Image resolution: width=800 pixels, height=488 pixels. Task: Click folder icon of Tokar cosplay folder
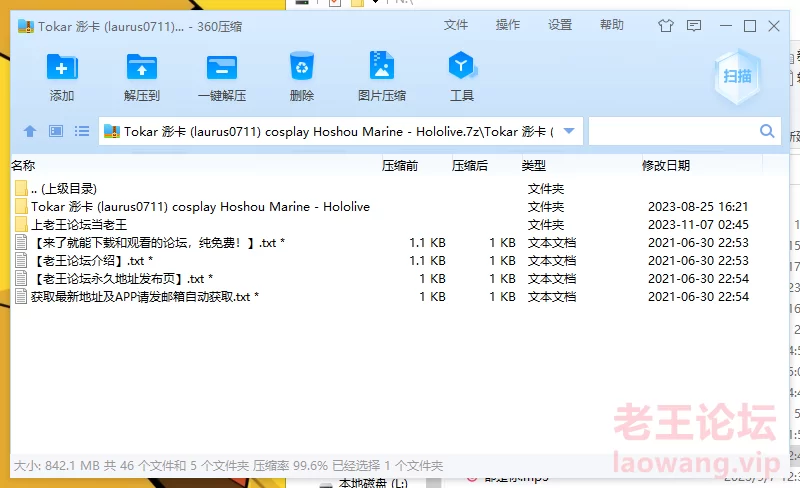[21, 206]
